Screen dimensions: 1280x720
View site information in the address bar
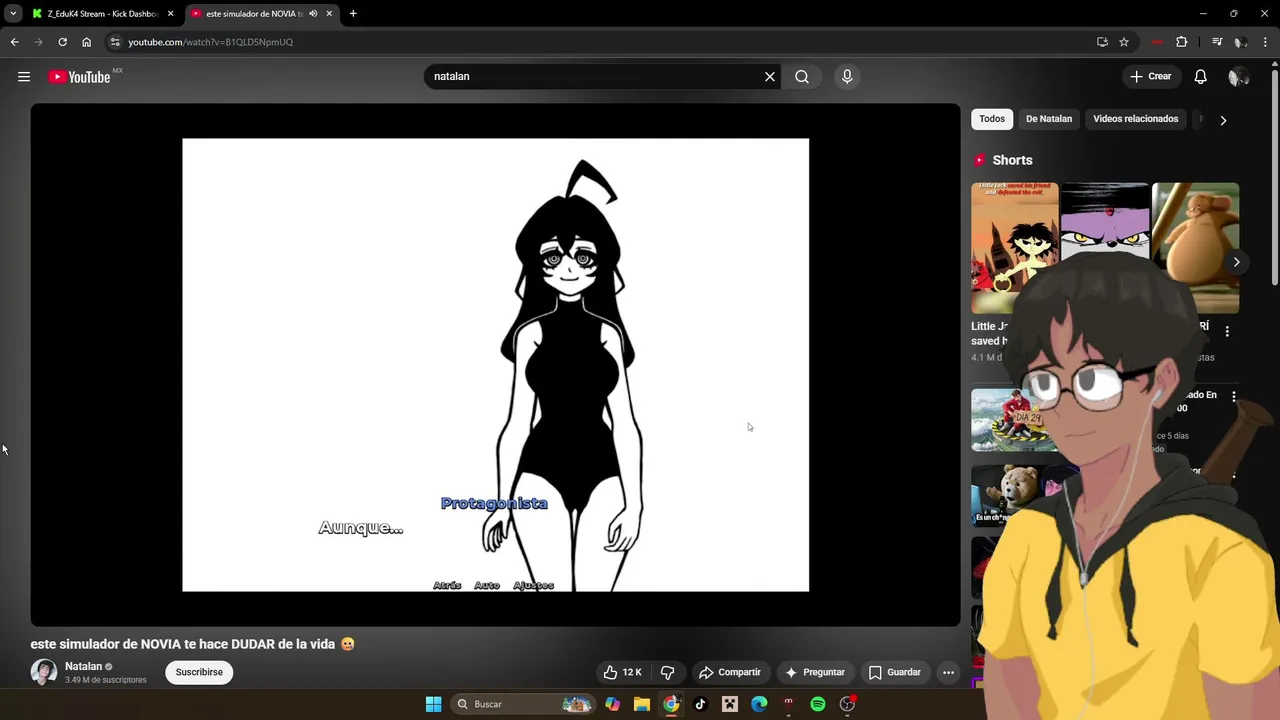pyautogui.click(x=115, y=42)
